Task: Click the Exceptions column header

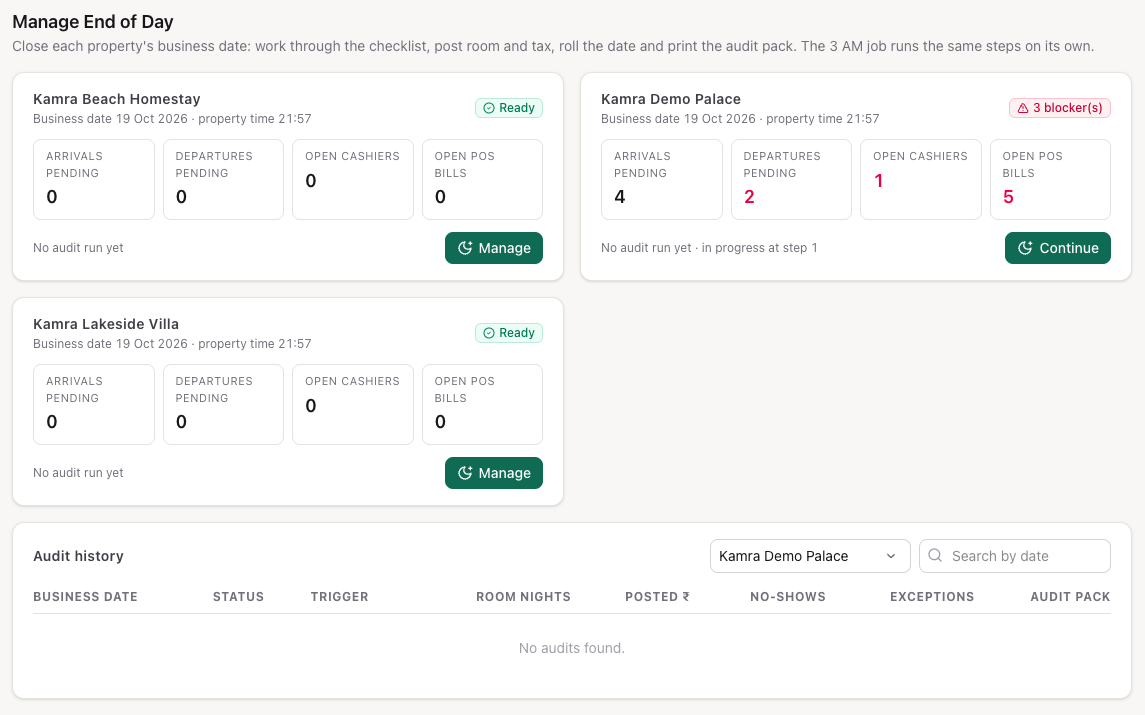Action: point(932,597)
